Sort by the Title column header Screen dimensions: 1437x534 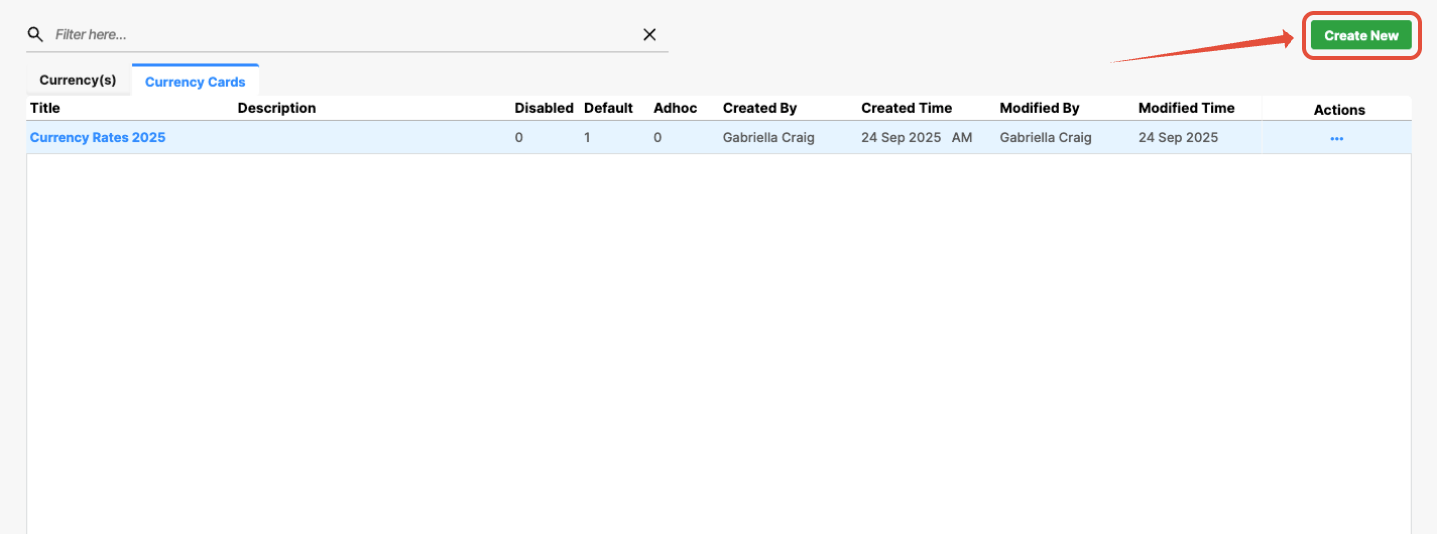[x=45, y=108]
